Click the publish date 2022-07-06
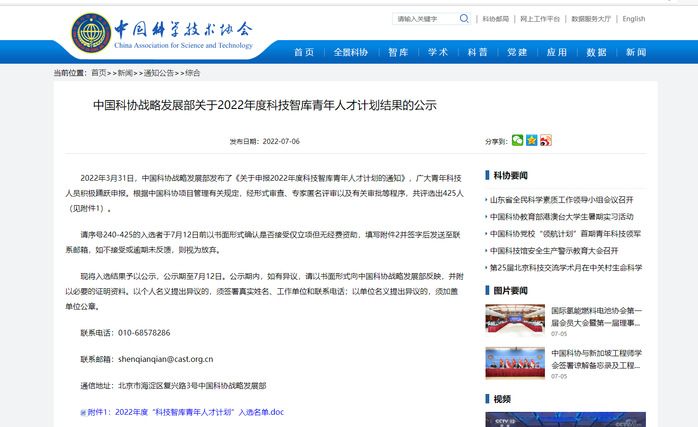The height and width of the screenshot is (427, 698). point(281,142)
